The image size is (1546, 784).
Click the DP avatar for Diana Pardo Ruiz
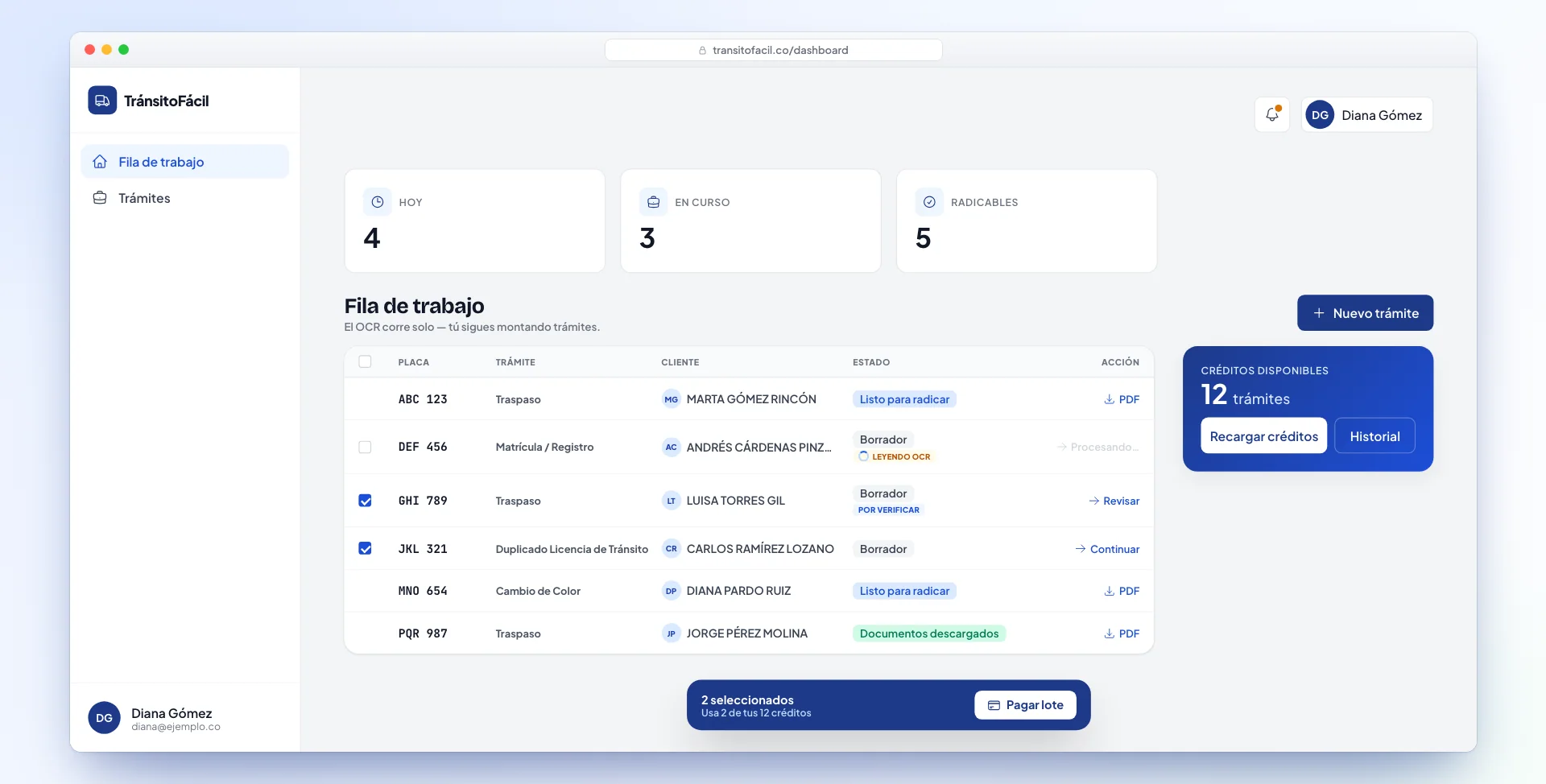(672, 591)
